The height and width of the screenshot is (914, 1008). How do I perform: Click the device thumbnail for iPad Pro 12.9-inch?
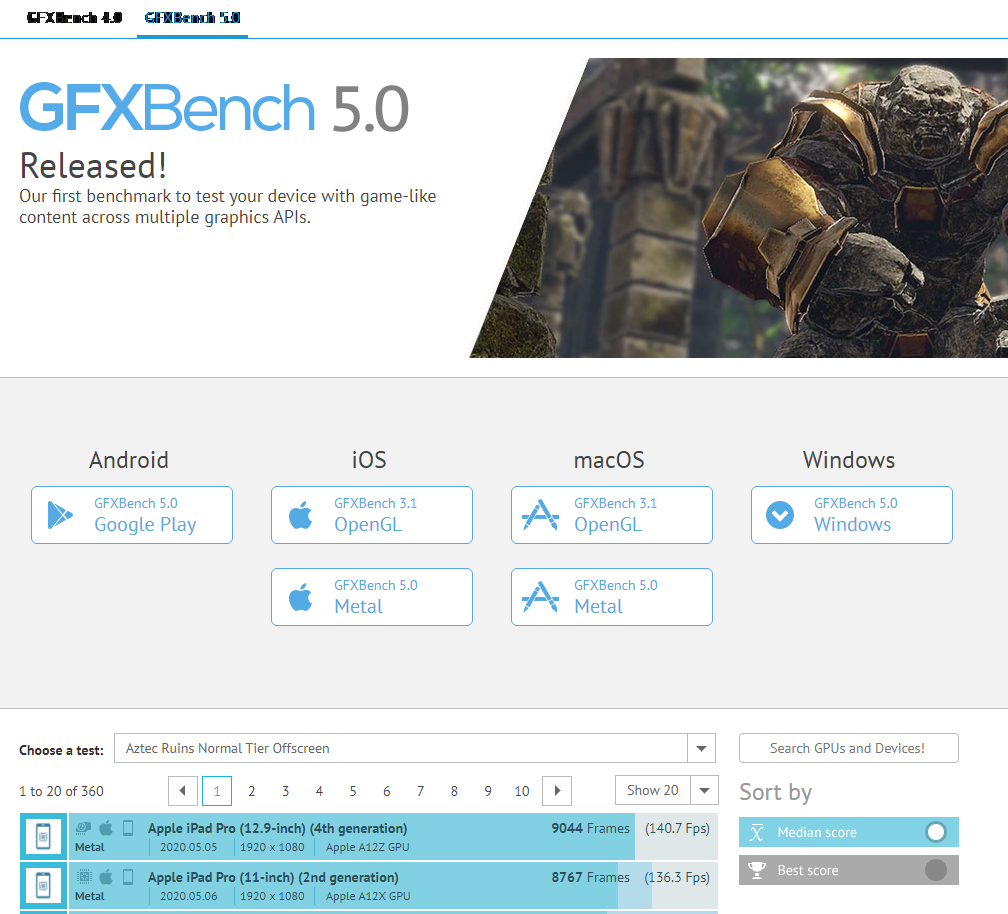click(x=43, y=836)
